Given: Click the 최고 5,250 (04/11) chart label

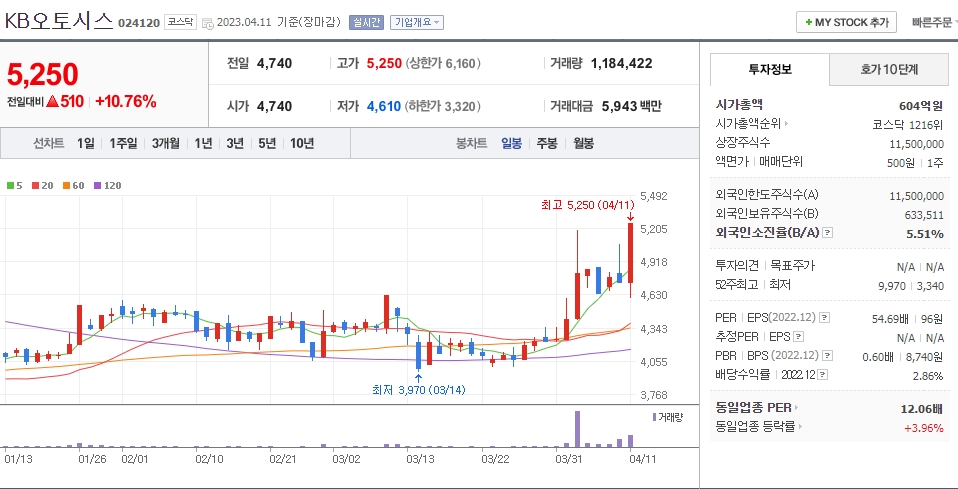Looking at the screenshot, I should (588, 205).
